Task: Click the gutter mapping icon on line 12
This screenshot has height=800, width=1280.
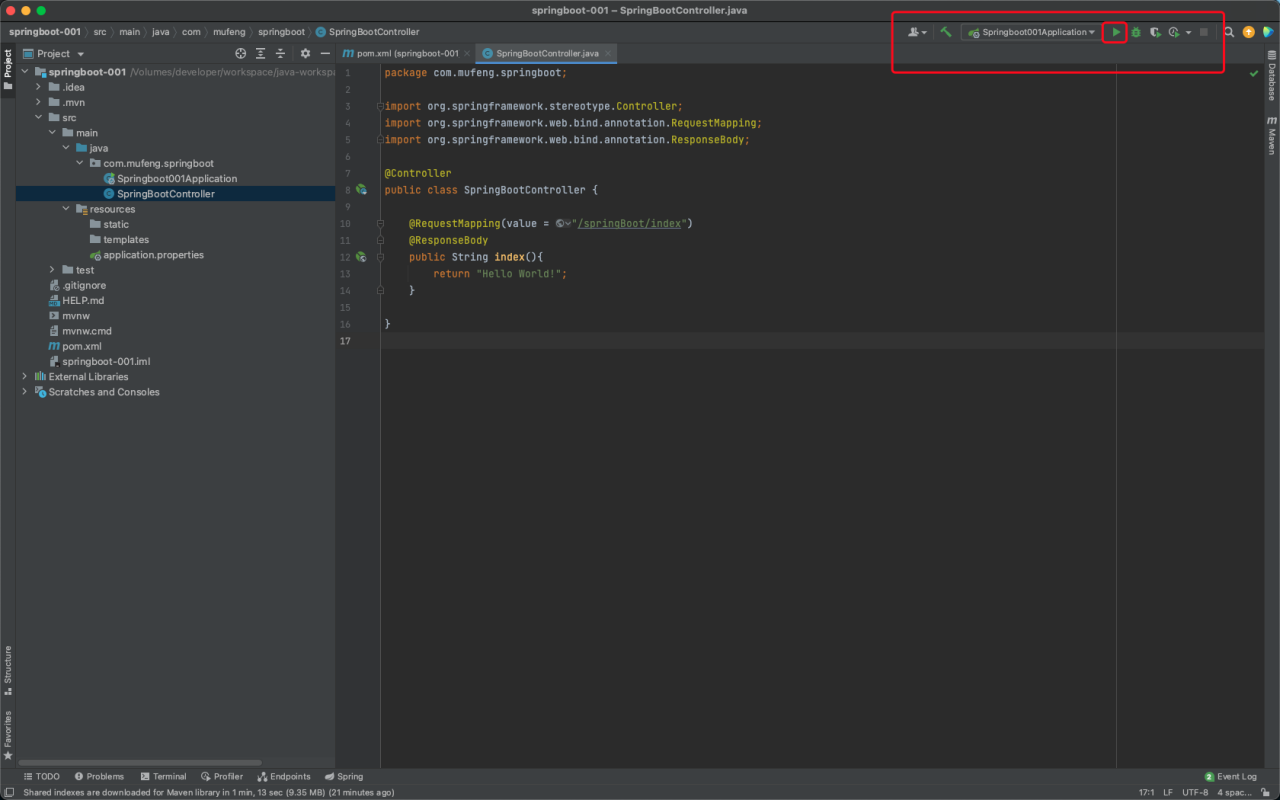Action: click(361, 257)
